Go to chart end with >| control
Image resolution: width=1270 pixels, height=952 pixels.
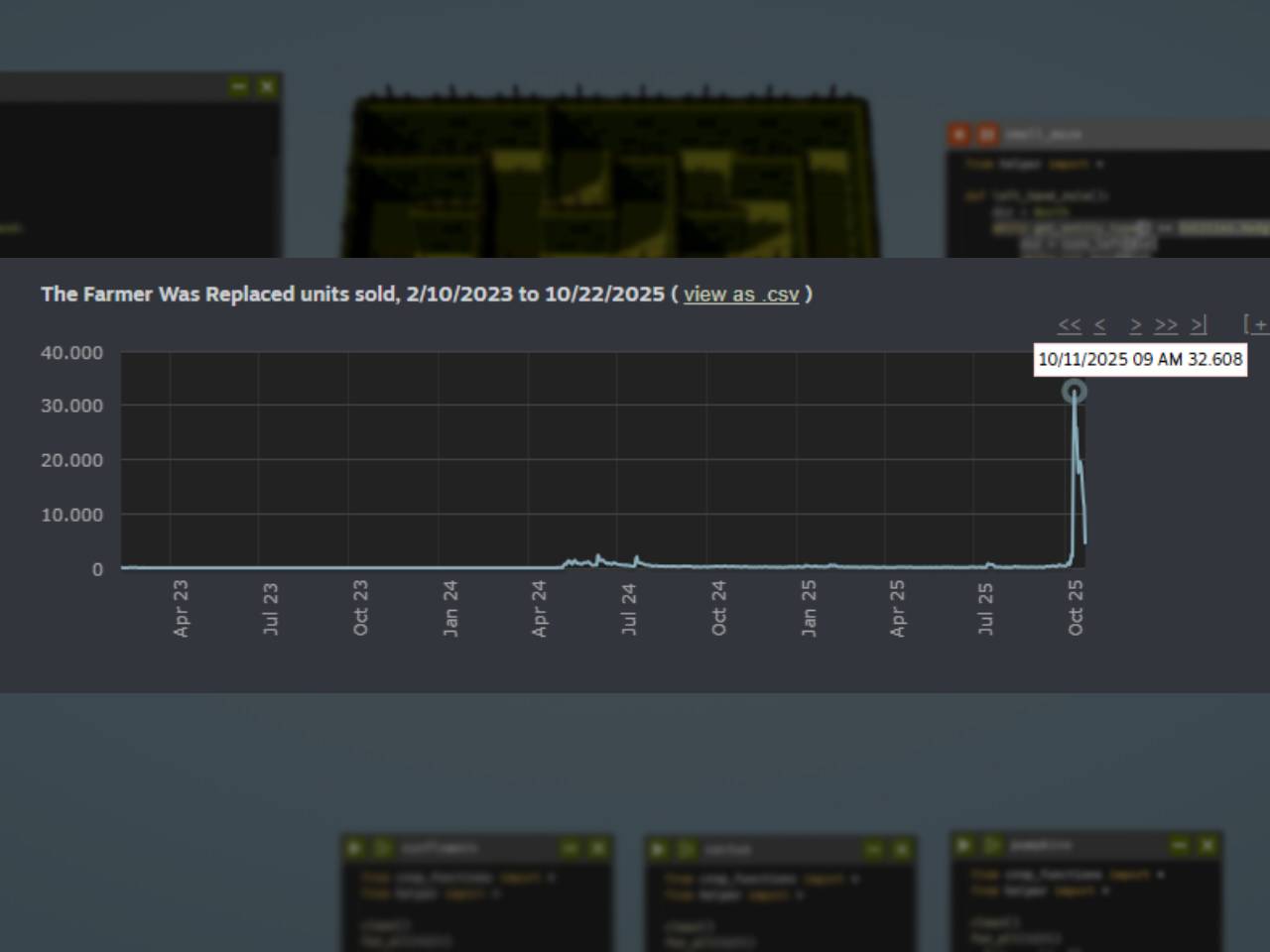click(x=1199, y=325)
